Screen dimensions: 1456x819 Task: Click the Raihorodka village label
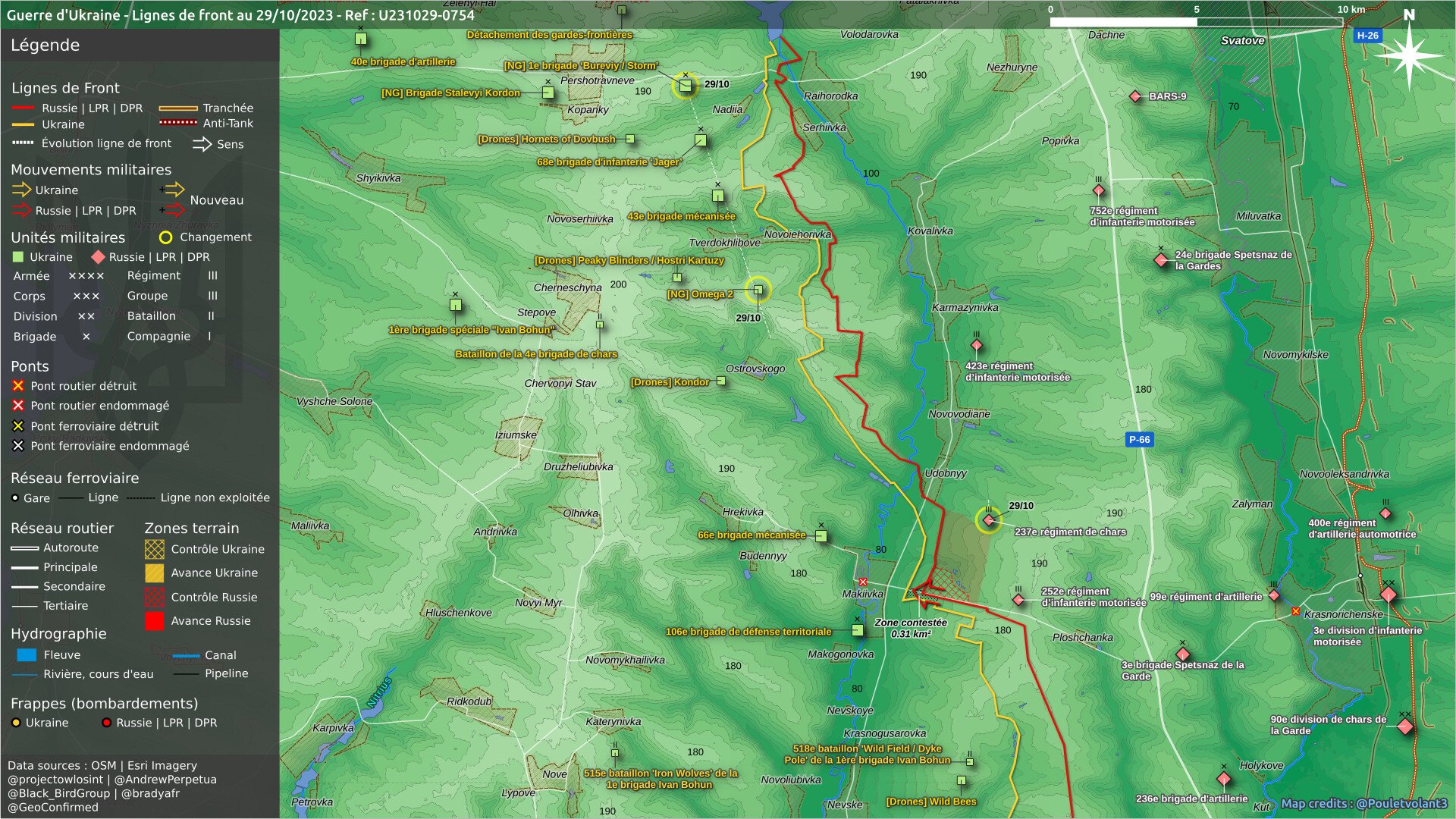(x=831, y=96)
